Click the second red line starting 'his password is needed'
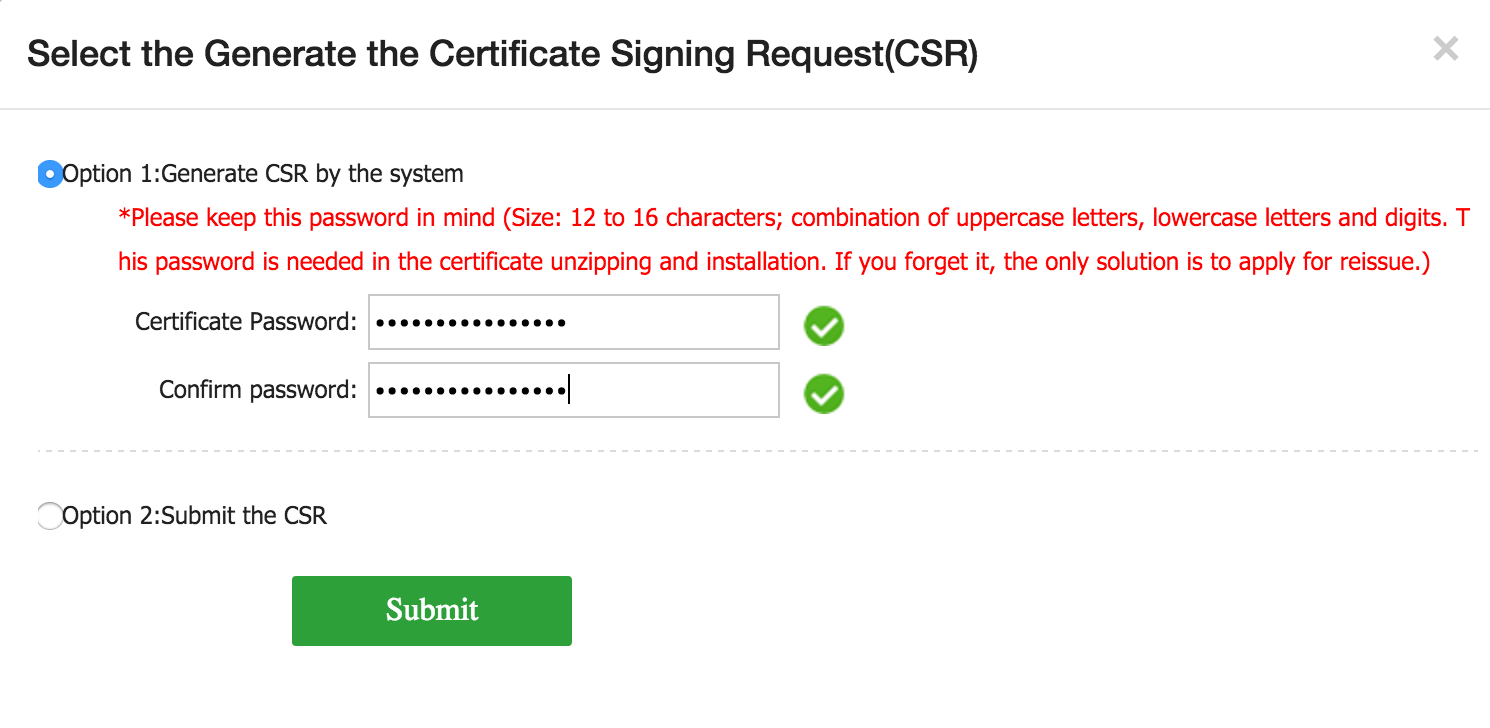The width and height of the screenshot is (1490, 728). pyautogui.click(x=774, y=262)
